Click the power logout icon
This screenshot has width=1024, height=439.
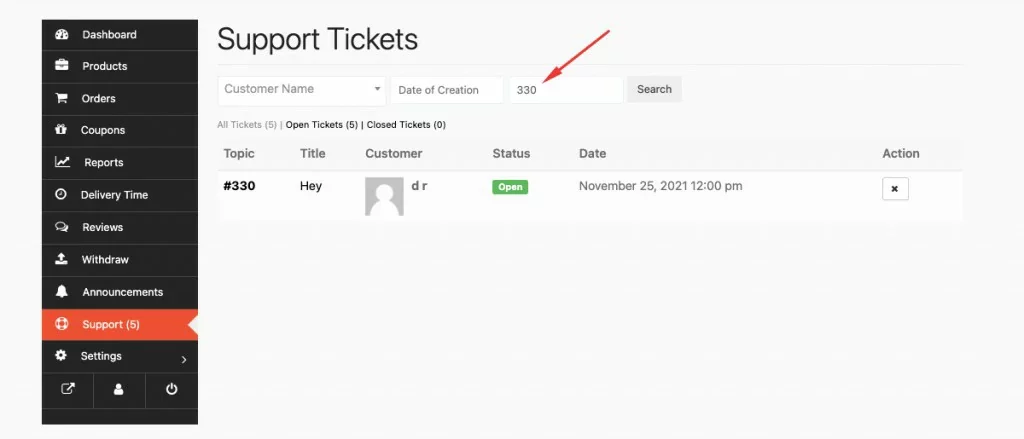(171, 389)
